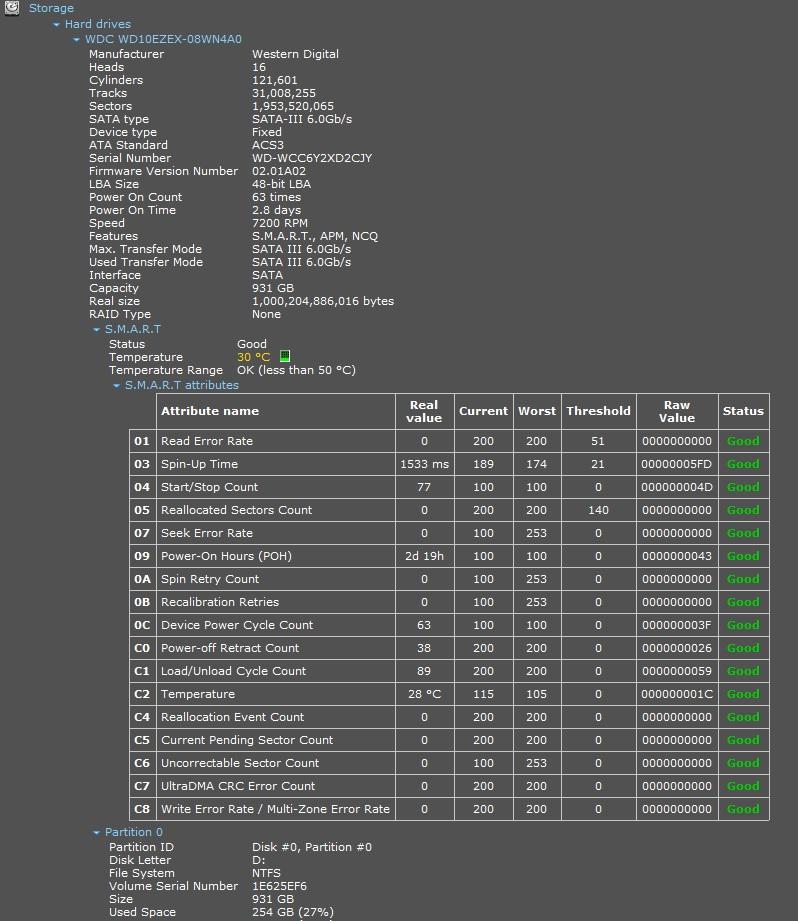The height and width of the screenshot is (921, 798).
Task: Click the OK (less than 50 °C) text
Action: tap(296, 370)
